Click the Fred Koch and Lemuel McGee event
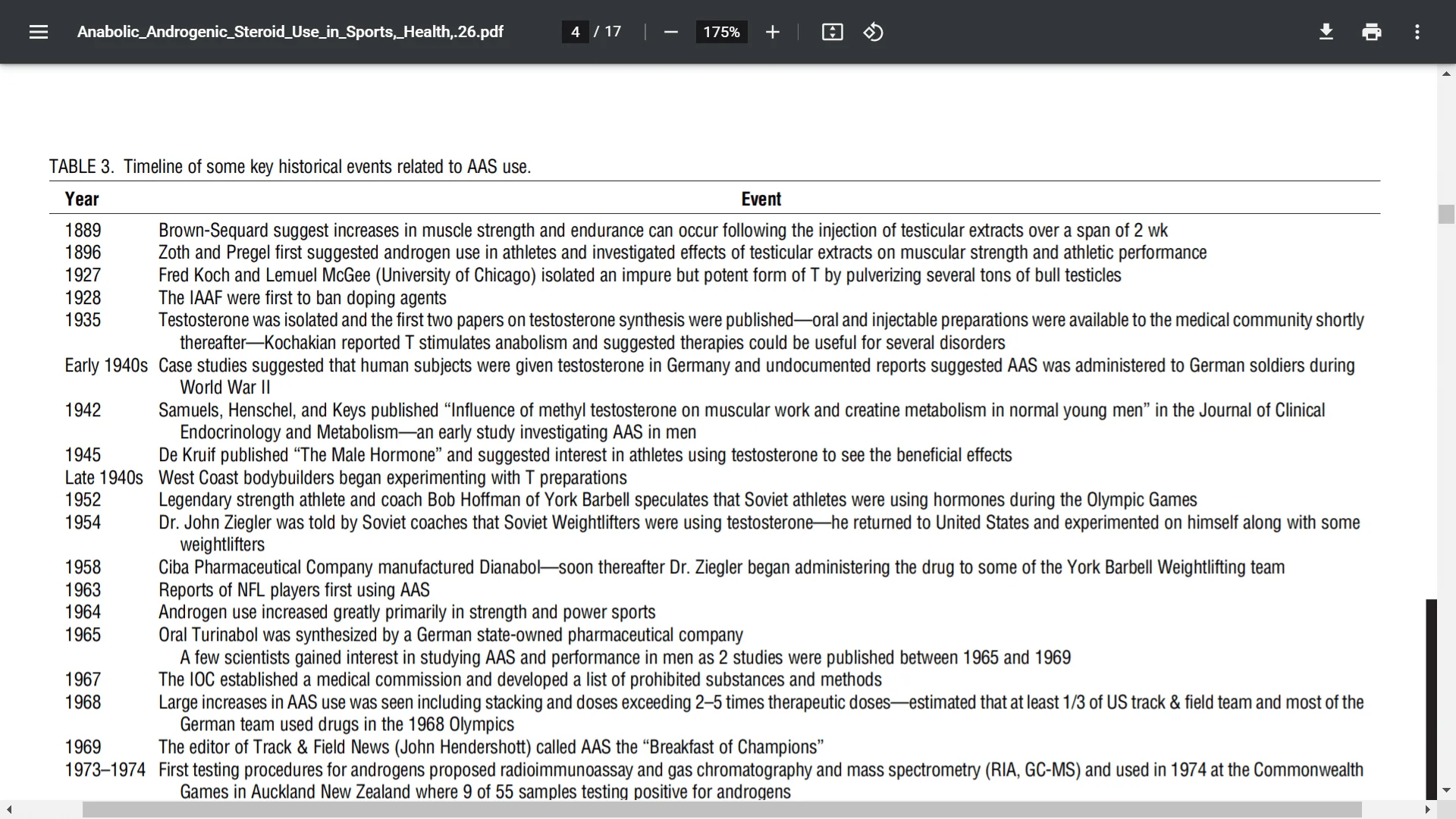The image size is (1456, 819). pos(639,275)
